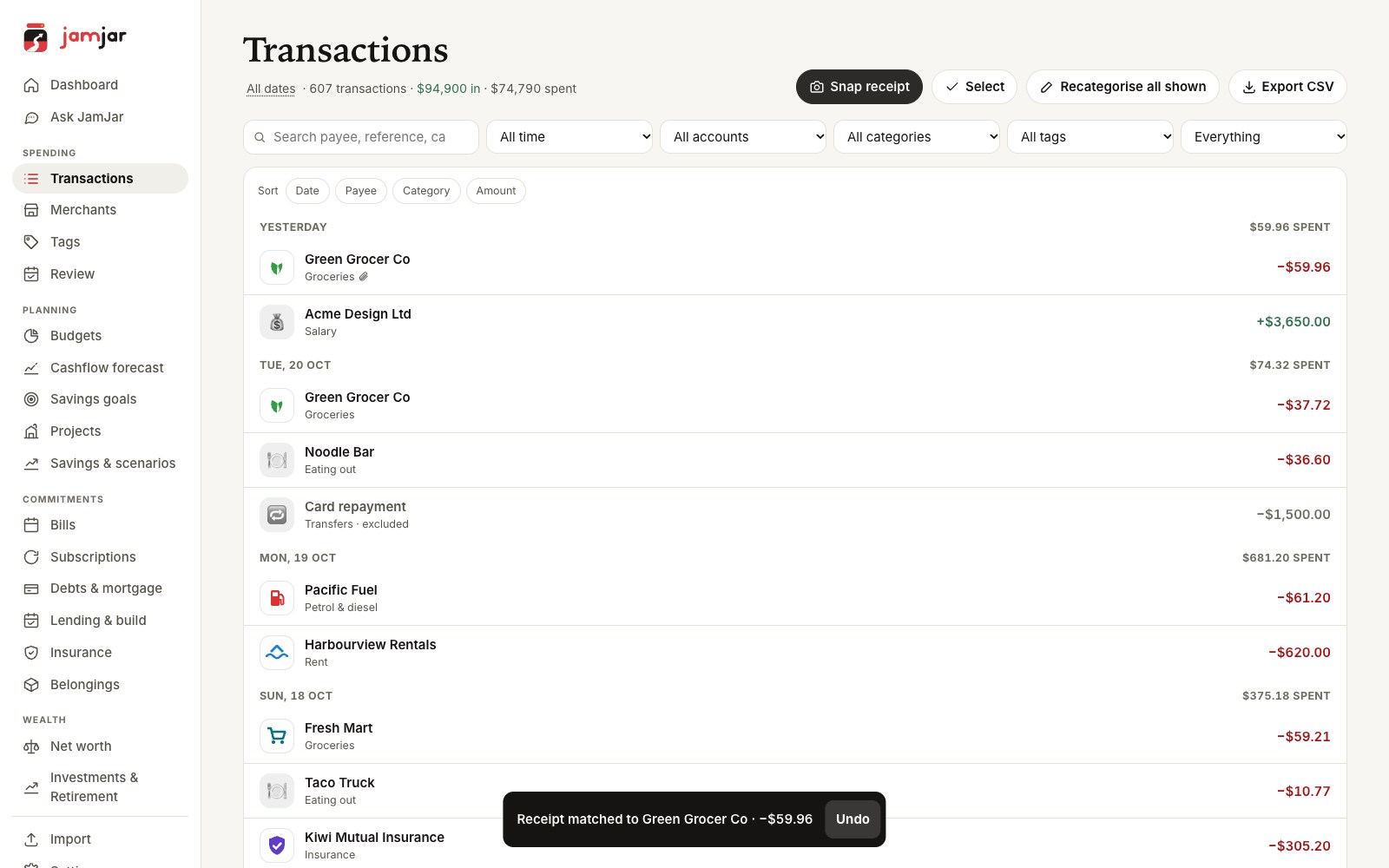The height and width of the screenshot is (868, 1389).
Task: Focus the search payee input field
Action: (x=361, y=137)
